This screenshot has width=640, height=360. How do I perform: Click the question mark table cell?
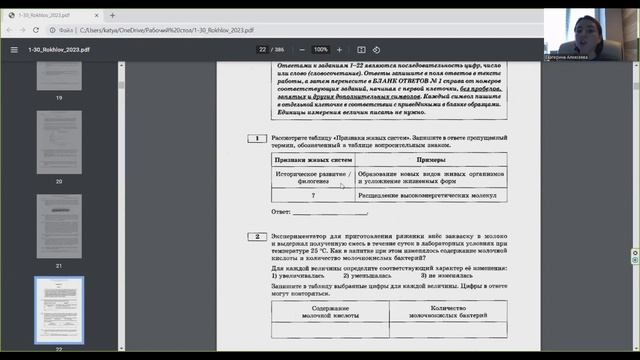coord(313,196)
